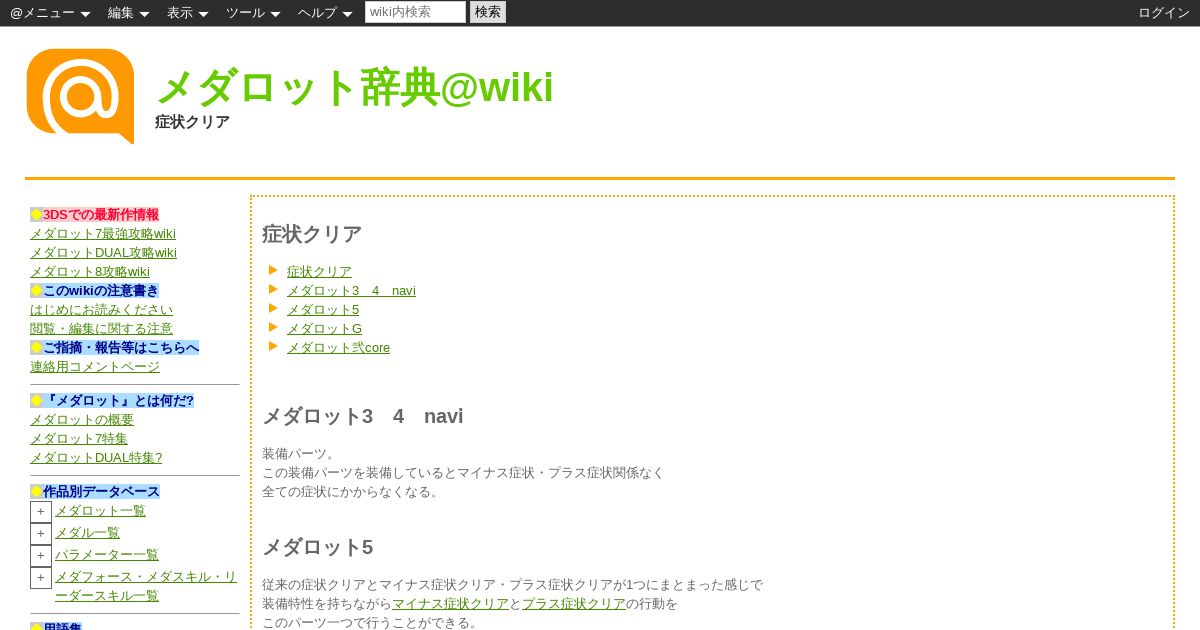
Task: Open the @メニュー dropdown menu
Action: (50, 13)
